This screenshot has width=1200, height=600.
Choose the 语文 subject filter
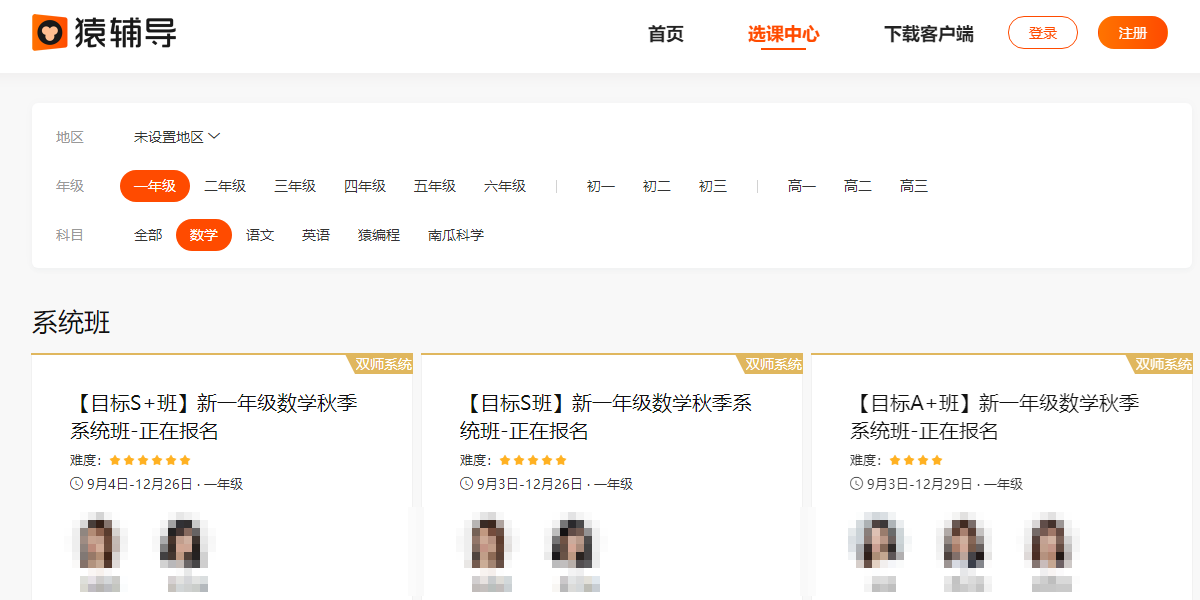(260, 235)
